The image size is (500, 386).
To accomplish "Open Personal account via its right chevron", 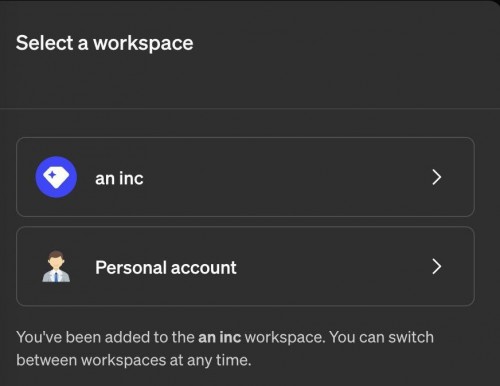I will [437, 266].
